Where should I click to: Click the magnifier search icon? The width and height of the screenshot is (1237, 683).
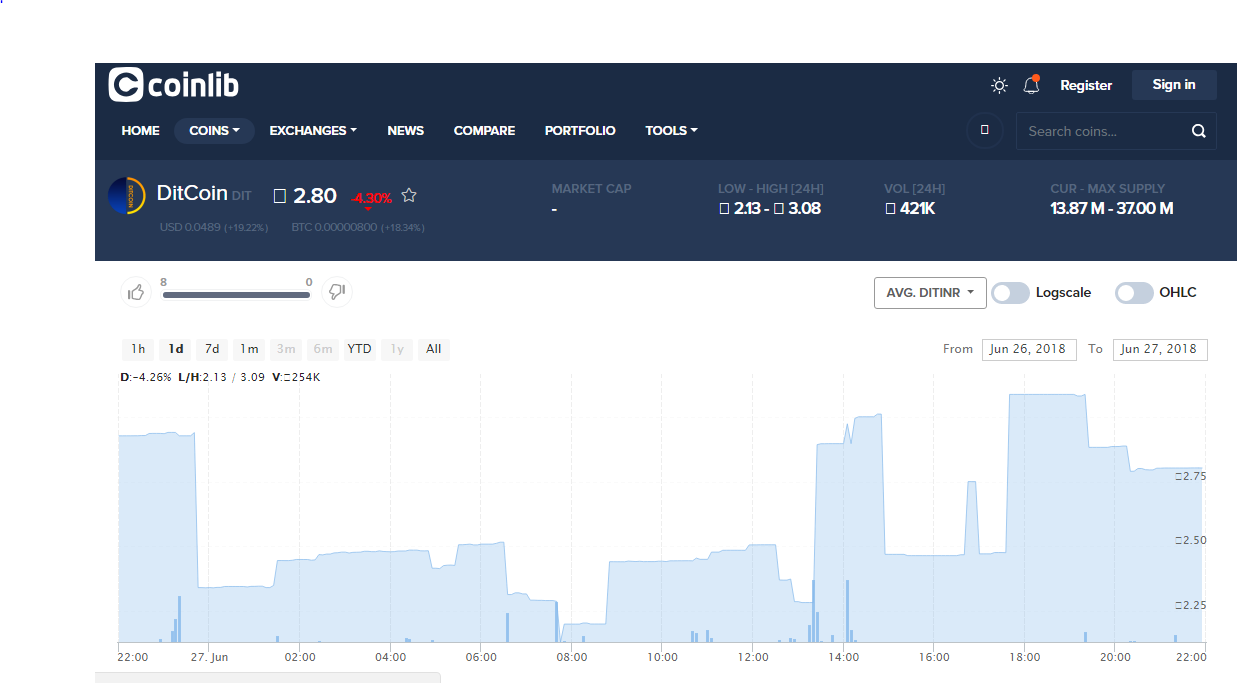pyautogui.click(x=1199, y=131)
